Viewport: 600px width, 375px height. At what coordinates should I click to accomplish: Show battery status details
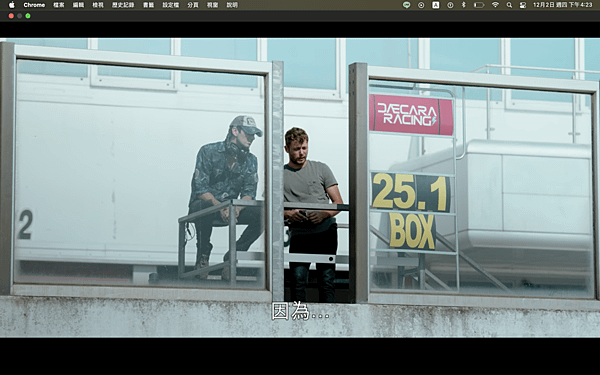pyautogui.click(x=479, y=5)
